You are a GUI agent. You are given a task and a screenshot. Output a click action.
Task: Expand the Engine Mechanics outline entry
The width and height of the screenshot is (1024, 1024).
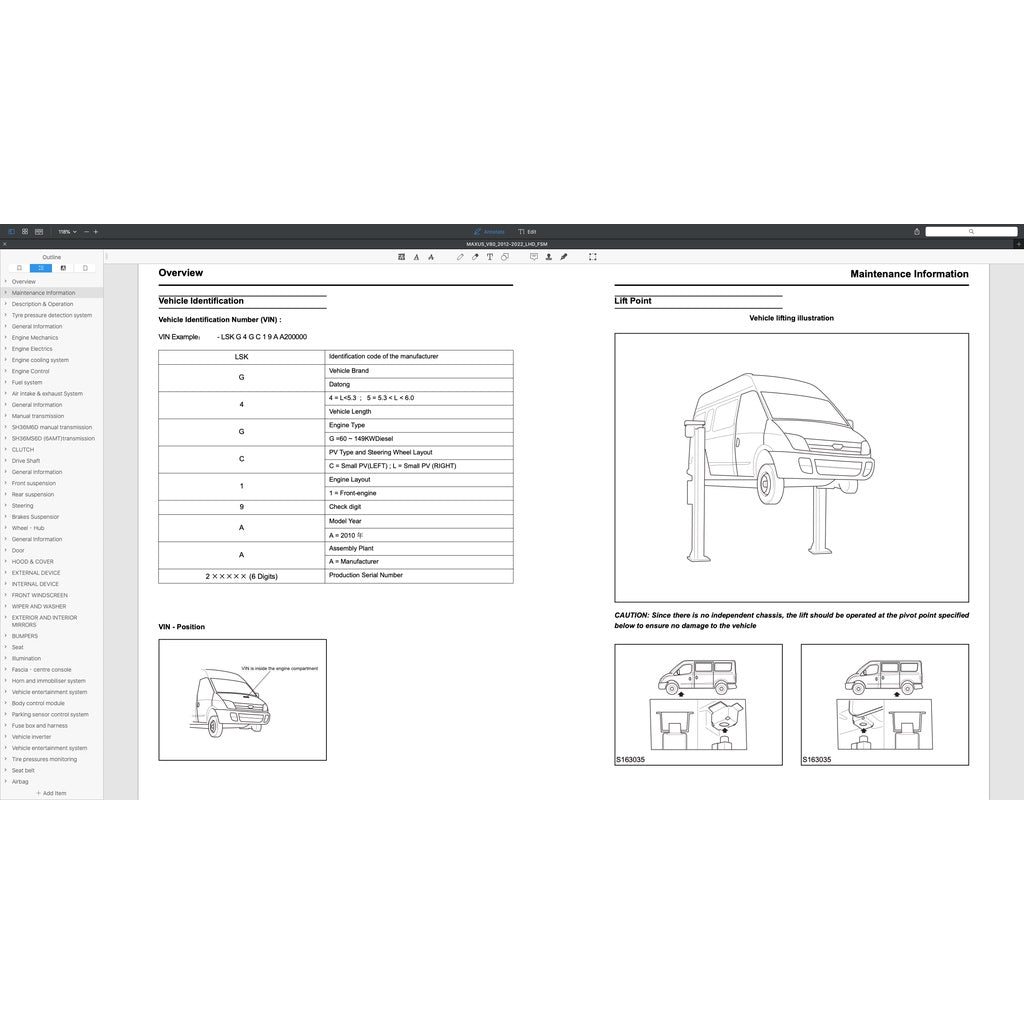click(x=5, y=337)
